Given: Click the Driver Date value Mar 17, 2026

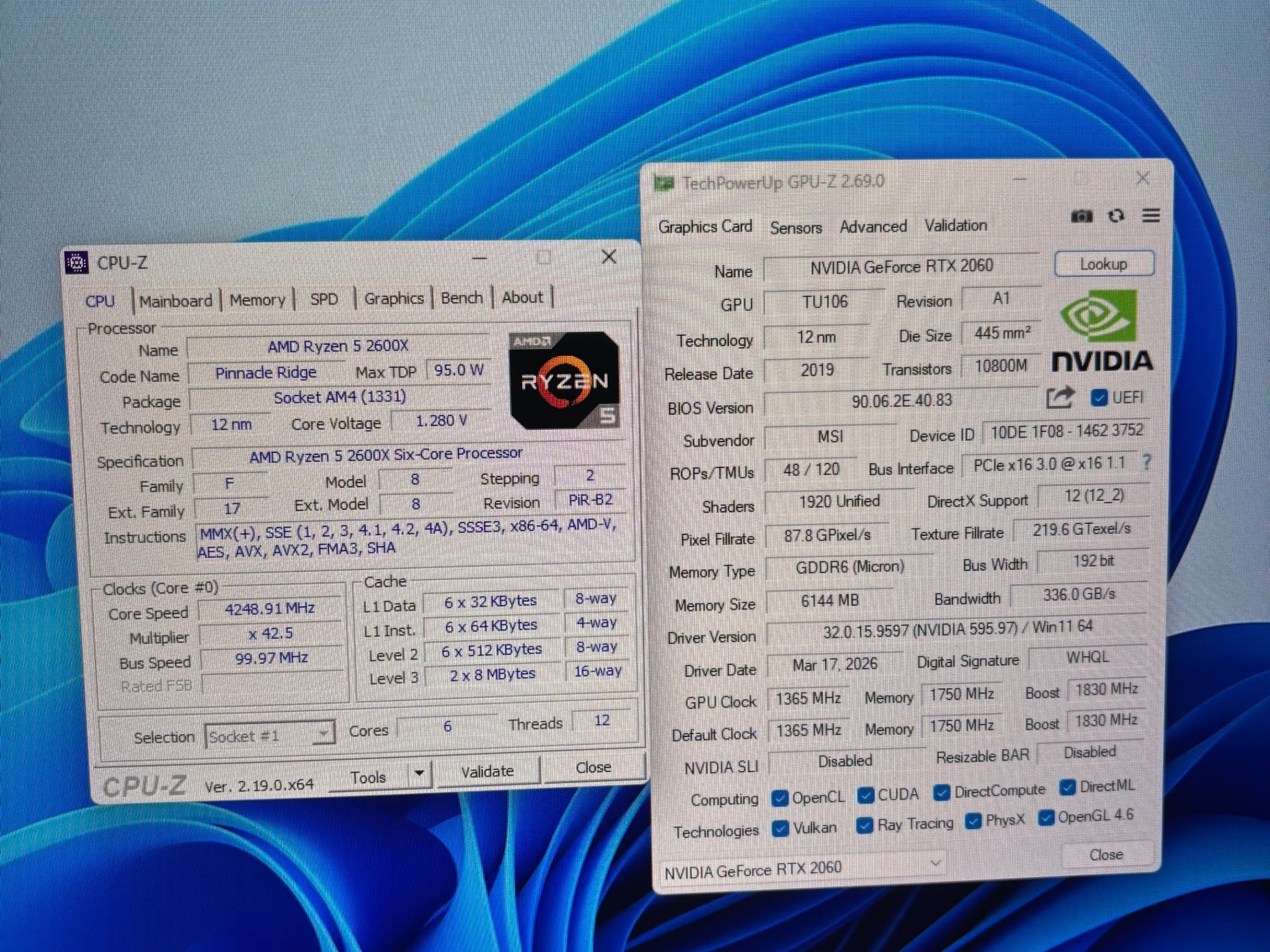Looking at the screenshot, I should (x=835, y=664).
